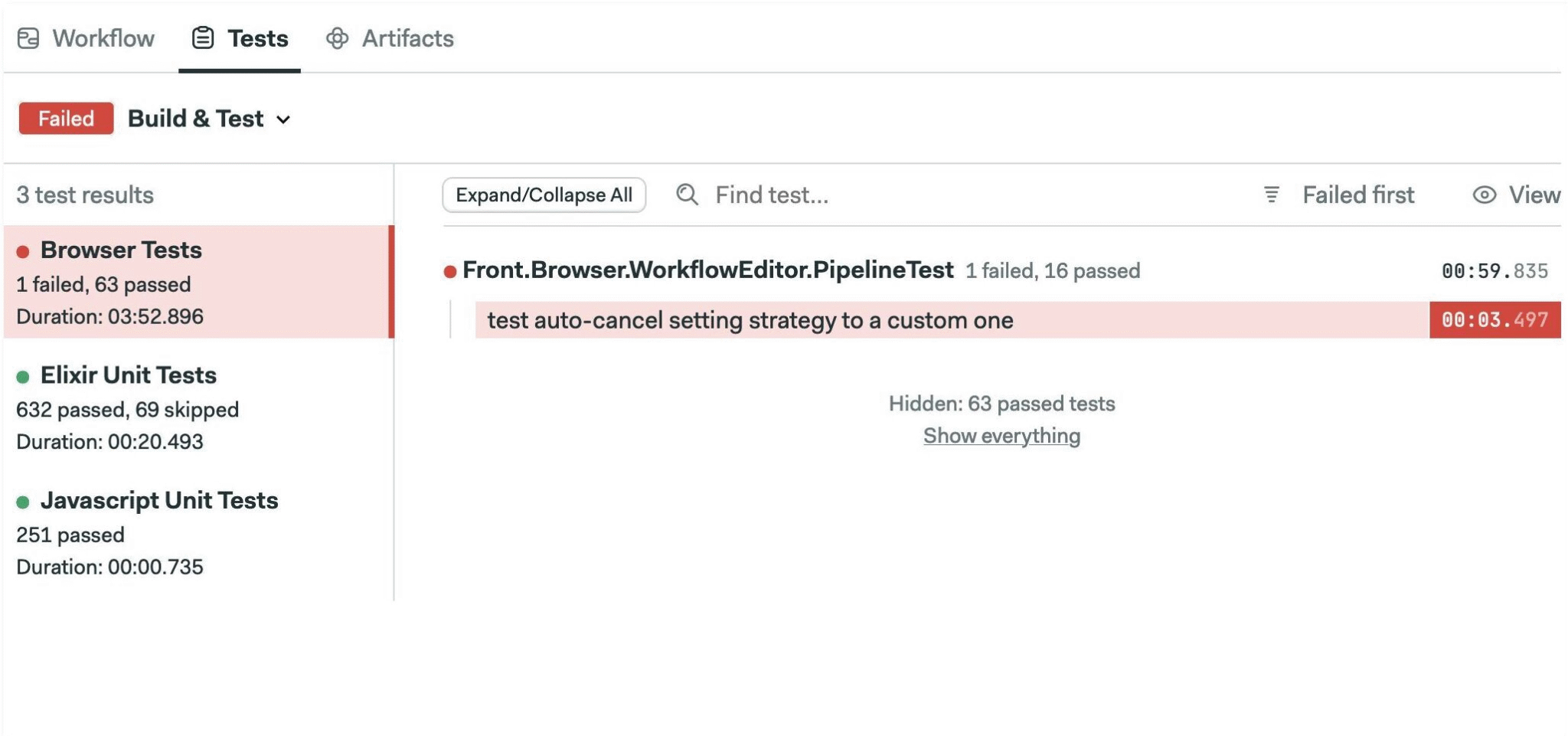
Task: Click 'Hidden: 63 passed tests' text
Action: click(x=1001, y=404)
